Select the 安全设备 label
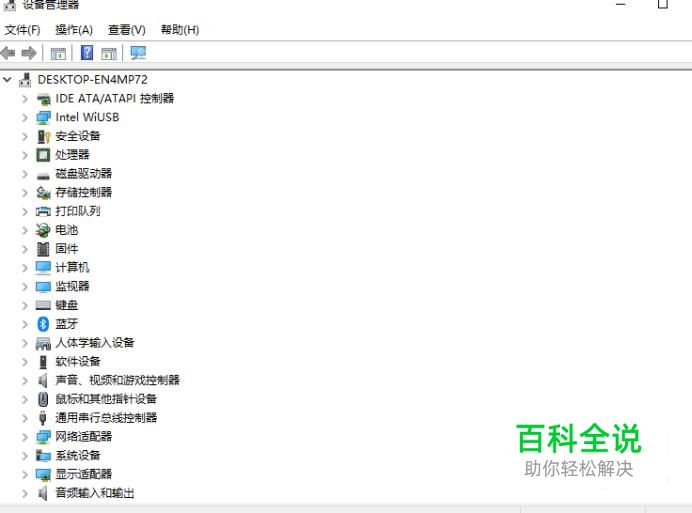The width and height of the screenshot is (692, 513). [78, 136]
